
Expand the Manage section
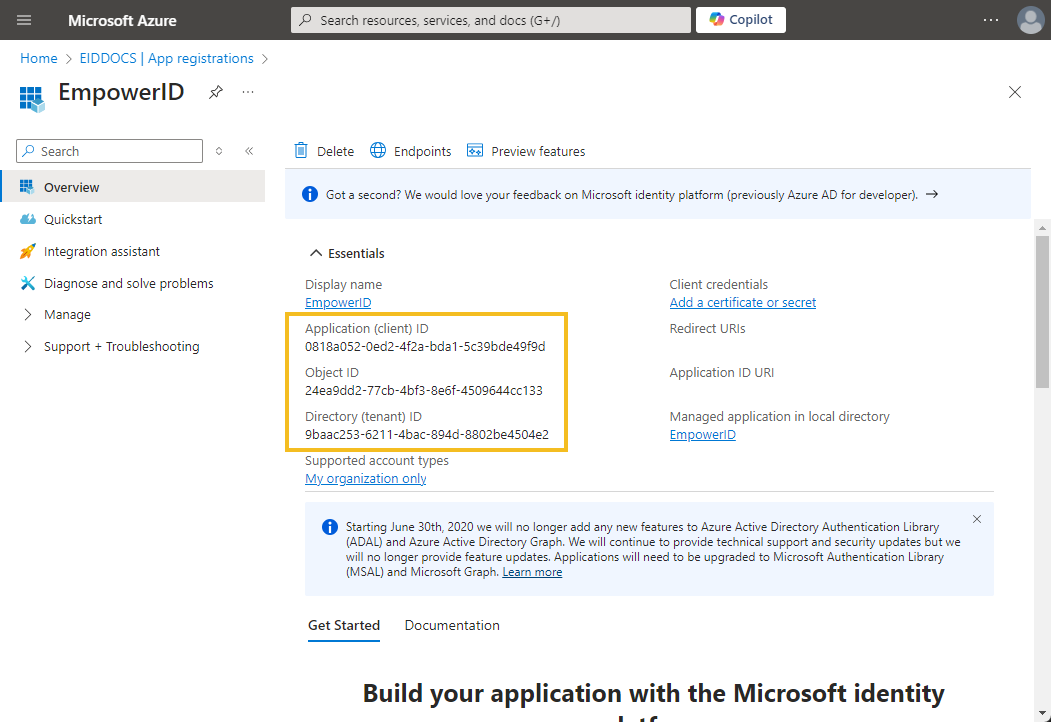[x=67, y=314]
